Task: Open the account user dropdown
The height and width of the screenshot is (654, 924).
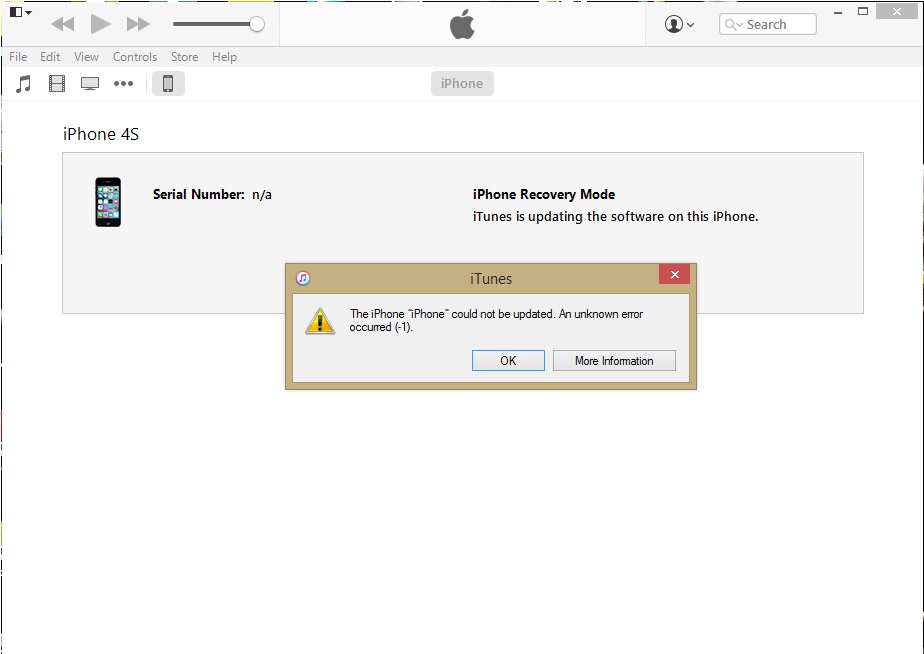Action: coord(679,24)
